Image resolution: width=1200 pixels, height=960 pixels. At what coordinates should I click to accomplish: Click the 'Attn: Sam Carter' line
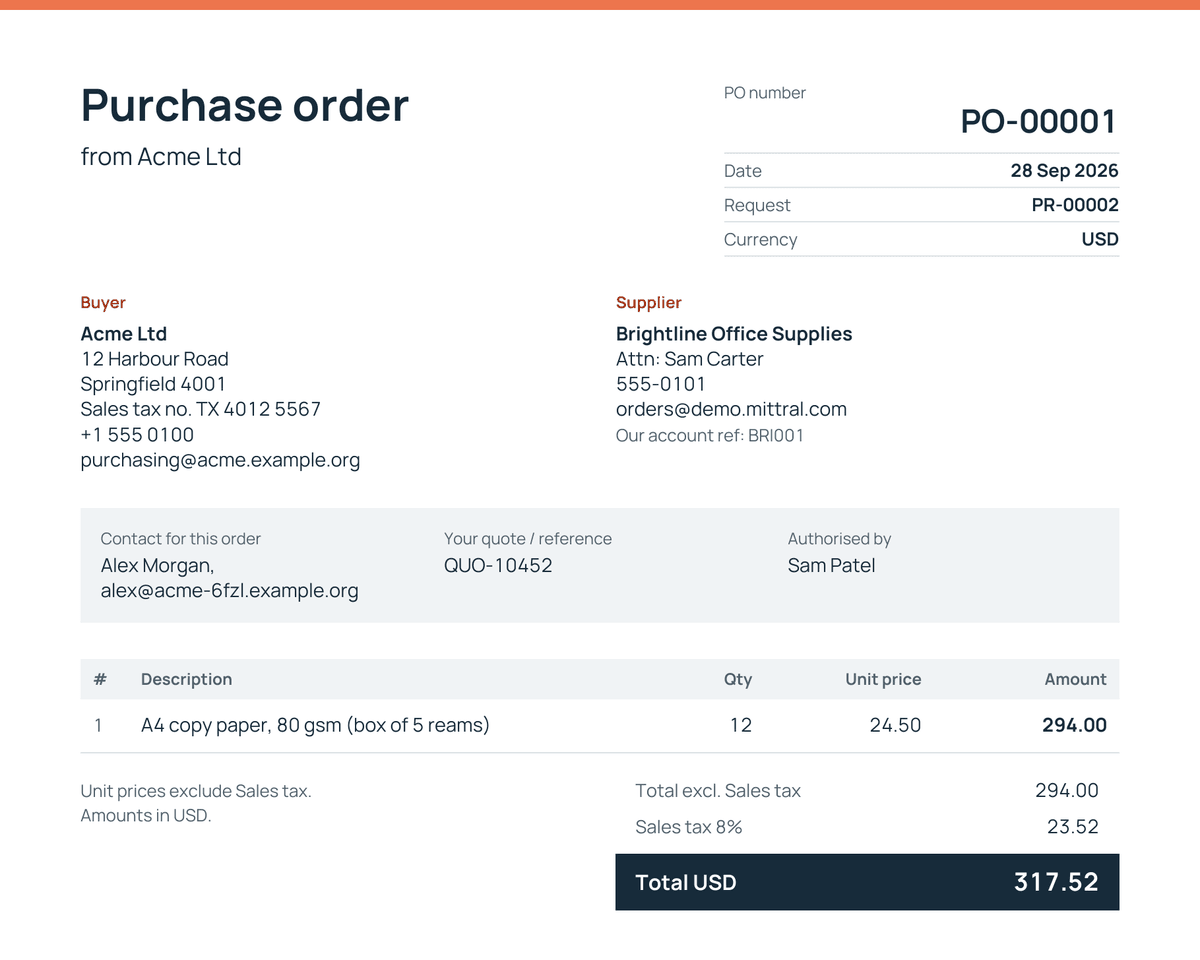coord(690,359)
